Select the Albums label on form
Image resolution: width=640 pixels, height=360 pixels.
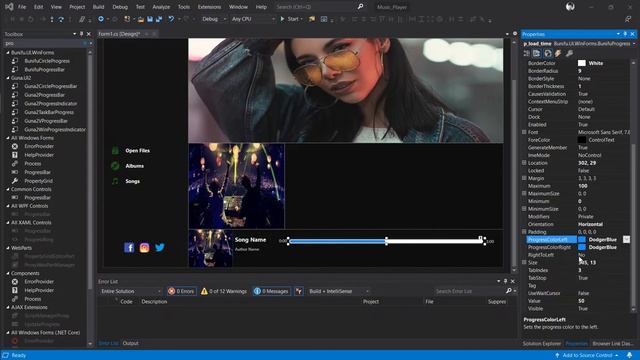[x=135, y=166]
